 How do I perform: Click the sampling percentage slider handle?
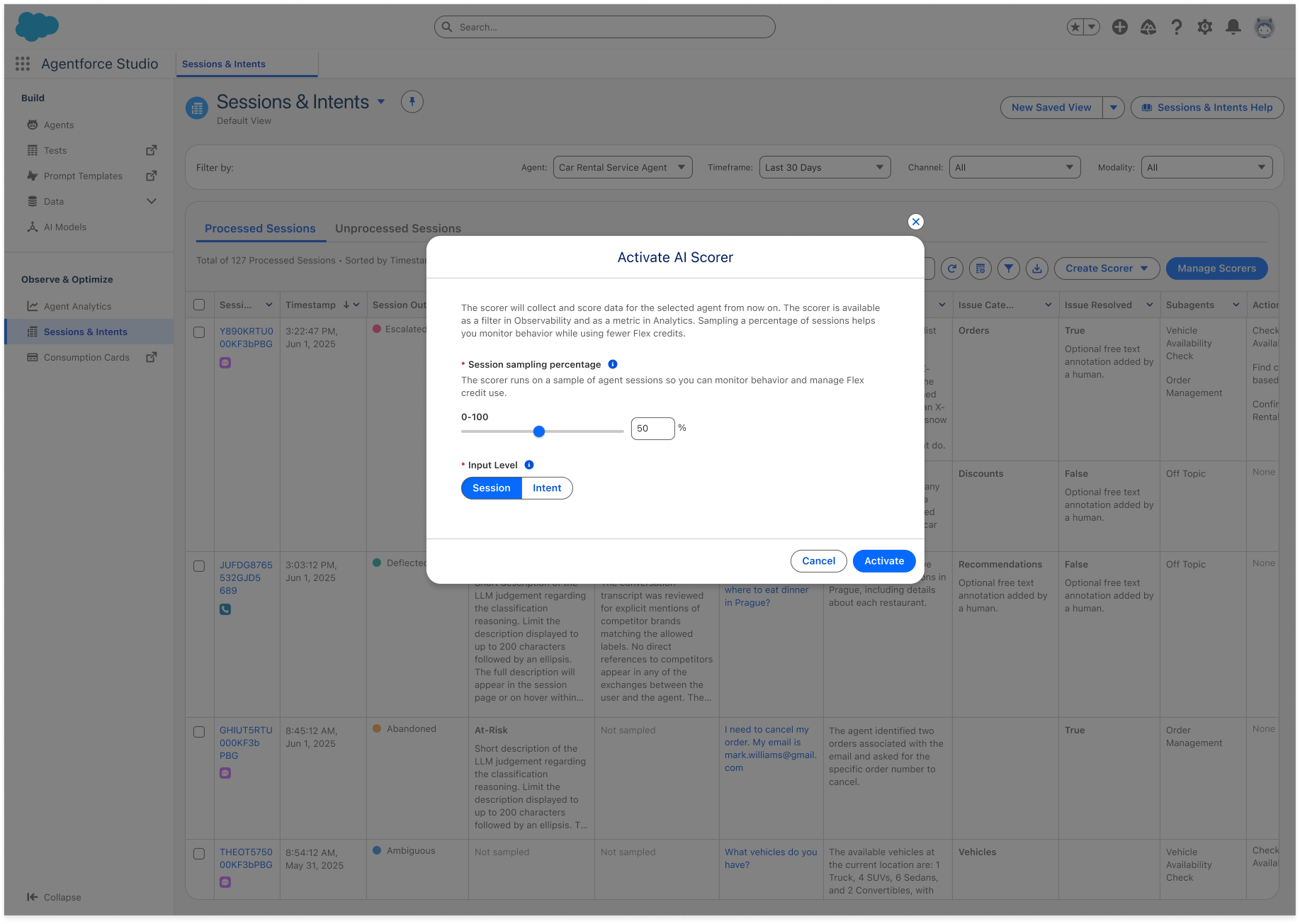539,432
